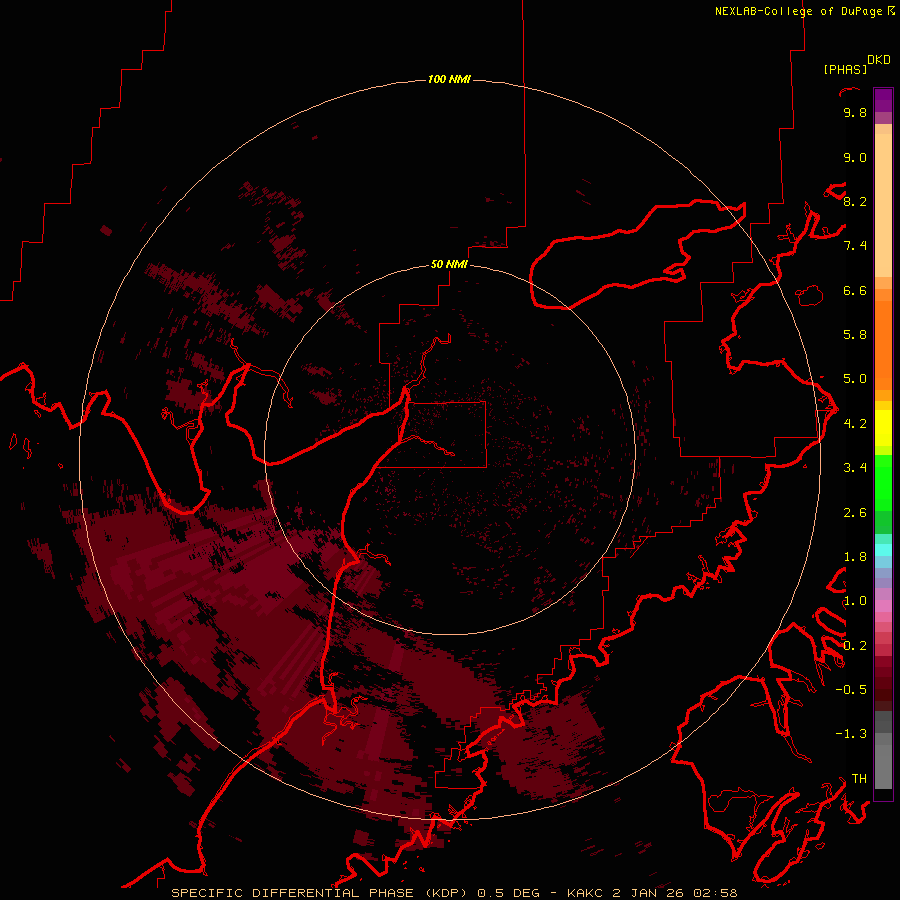Click the 100 NMI range ring label
Viewport: 900px width, 900px height.
point(449,79)
